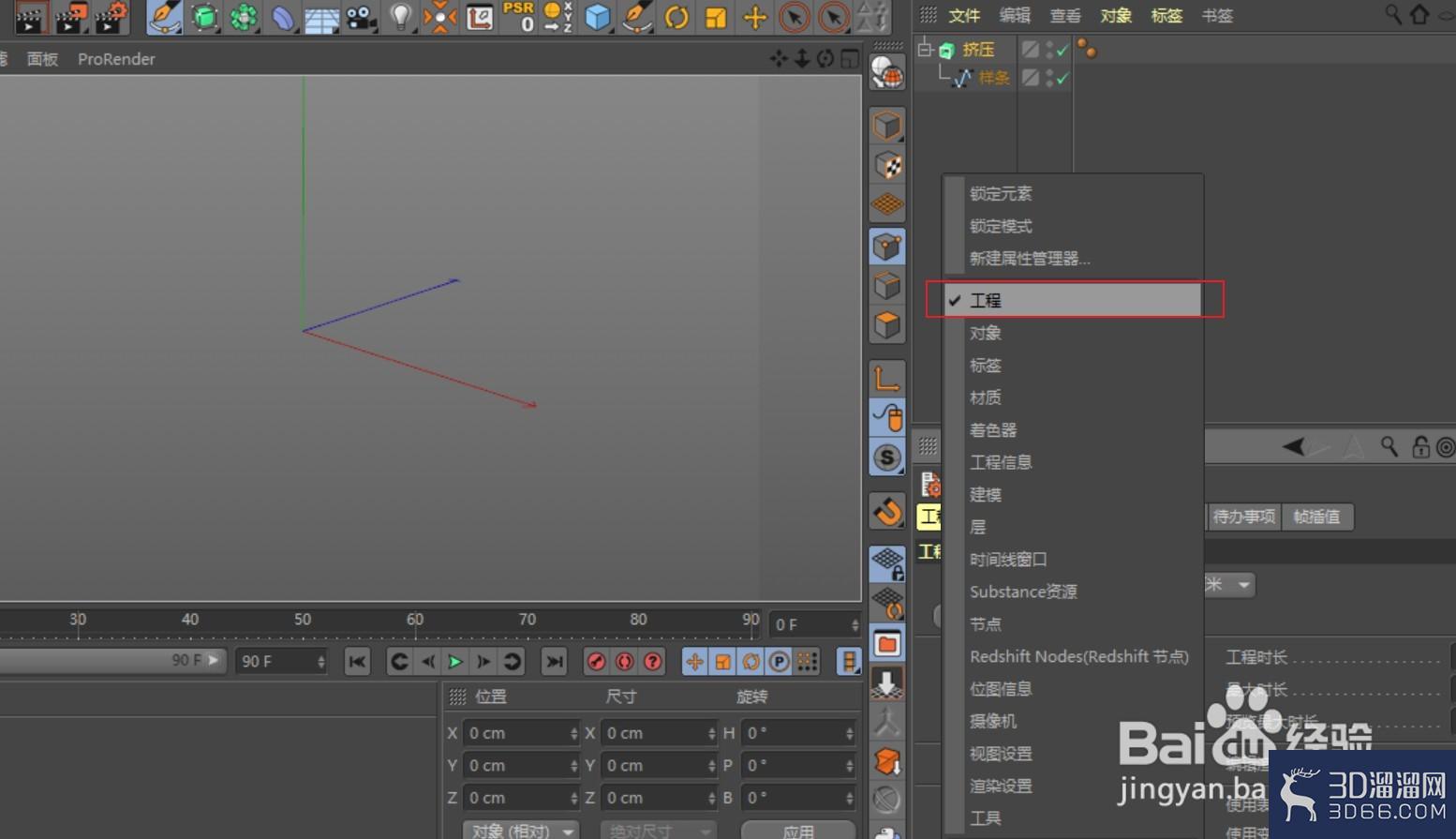Toggle autokeying red button
This screenshot has height=839, width=1456.
[x=624, y=662]
